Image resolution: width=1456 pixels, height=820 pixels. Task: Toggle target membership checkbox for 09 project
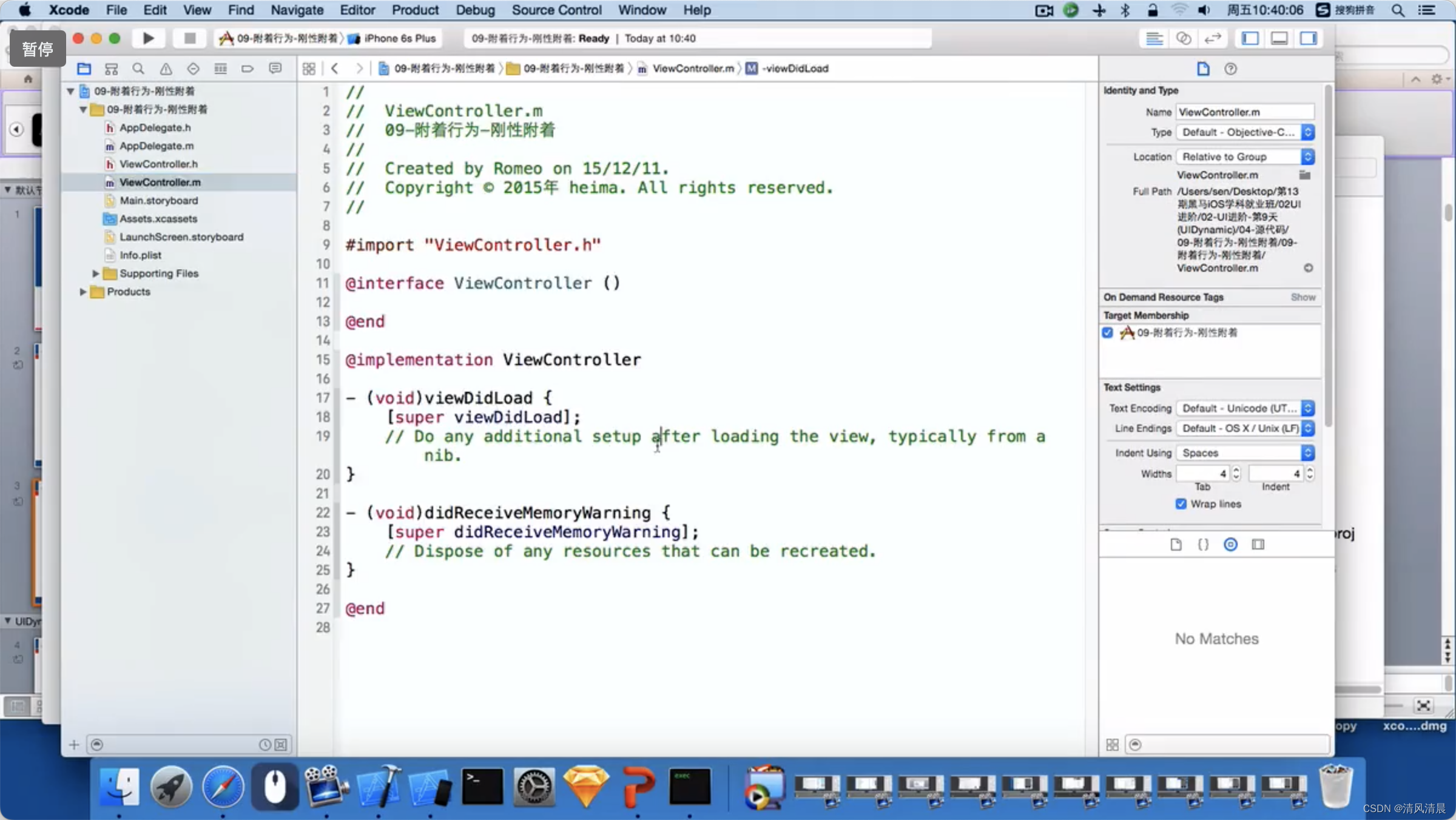(x=1108, y=332)
